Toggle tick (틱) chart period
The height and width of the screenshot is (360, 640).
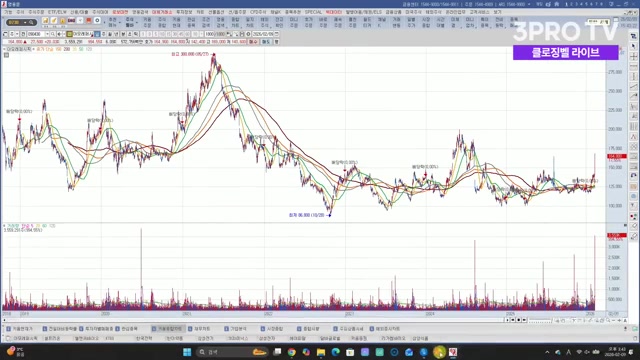[x=136, y=34]
